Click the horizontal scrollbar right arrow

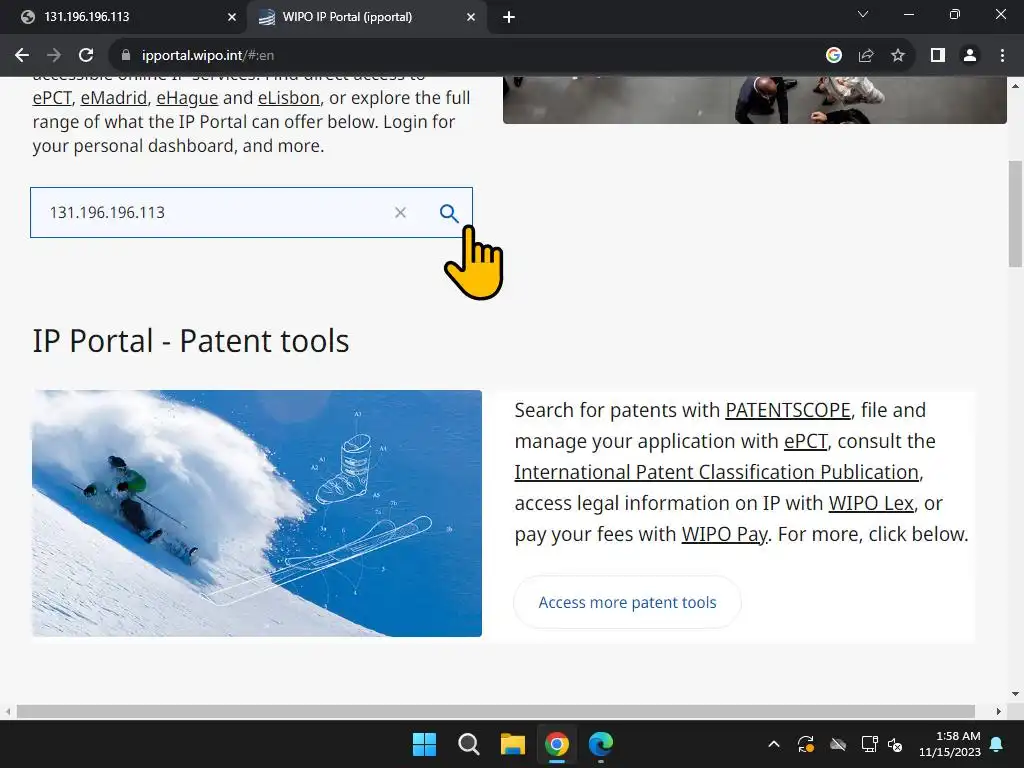pos(999,711)
